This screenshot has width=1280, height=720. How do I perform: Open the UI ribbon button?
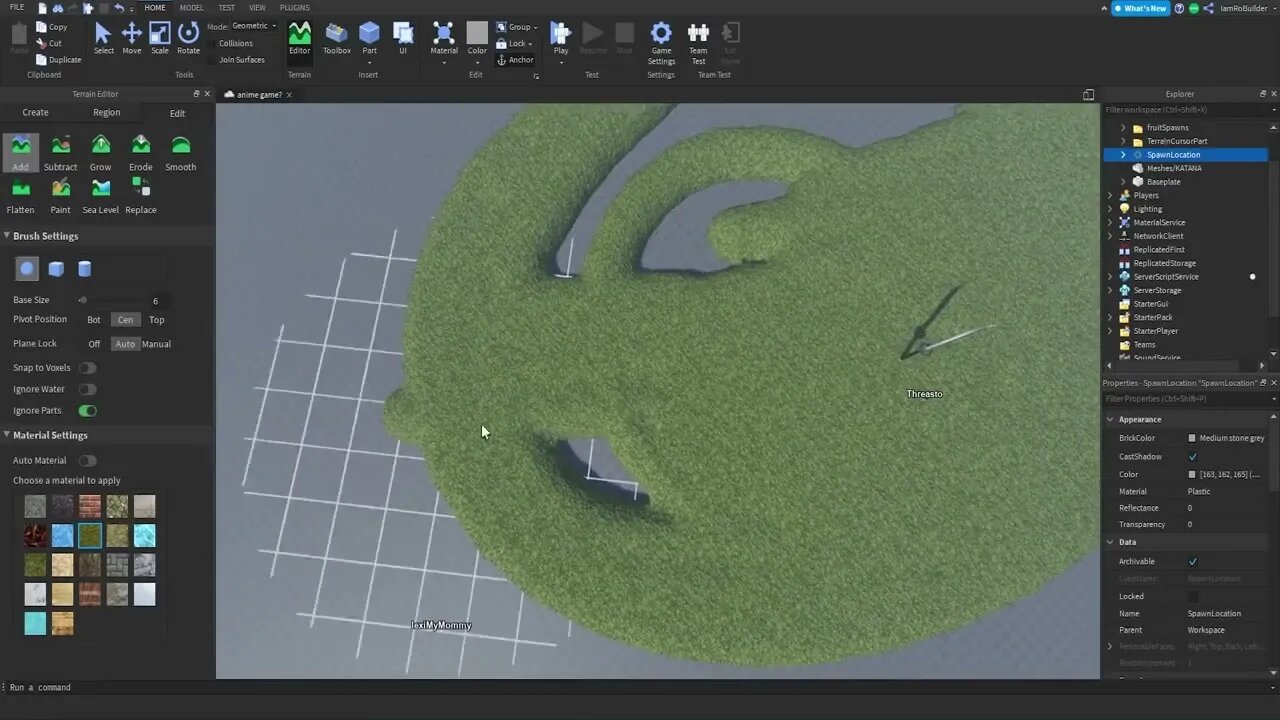pyautogui.click(x=403, y=38)
